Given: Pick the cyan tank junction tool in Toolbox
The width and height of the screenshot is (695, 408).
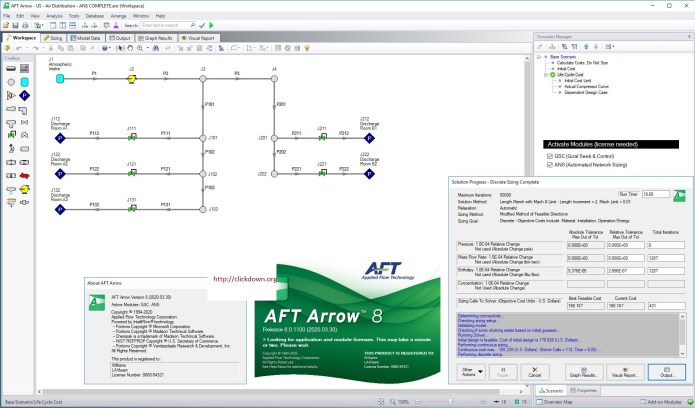Looking at the screenshot, I should [24, 82].
